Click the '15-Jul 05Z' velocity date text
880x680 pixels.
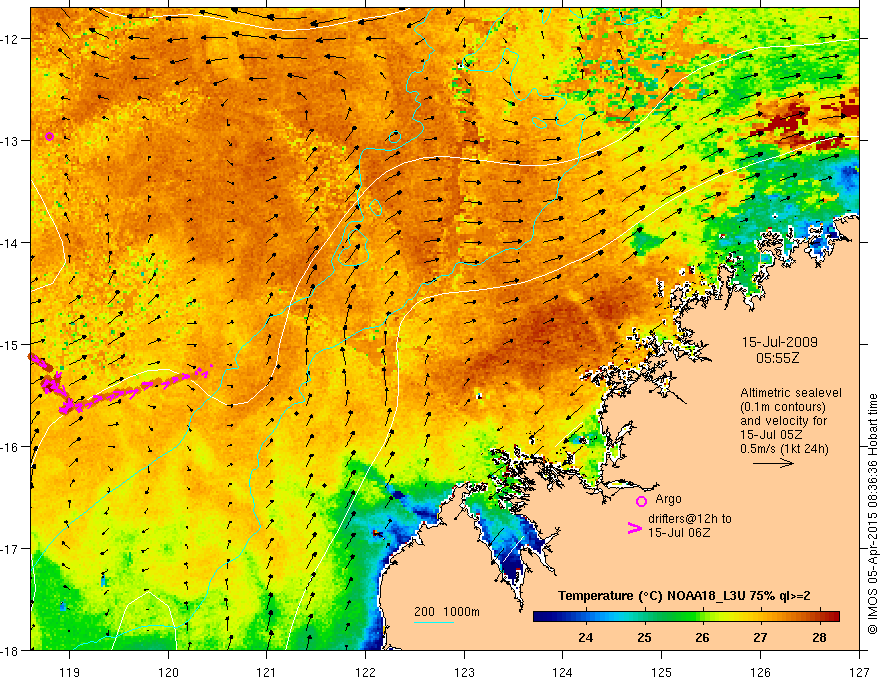point(771,435)
